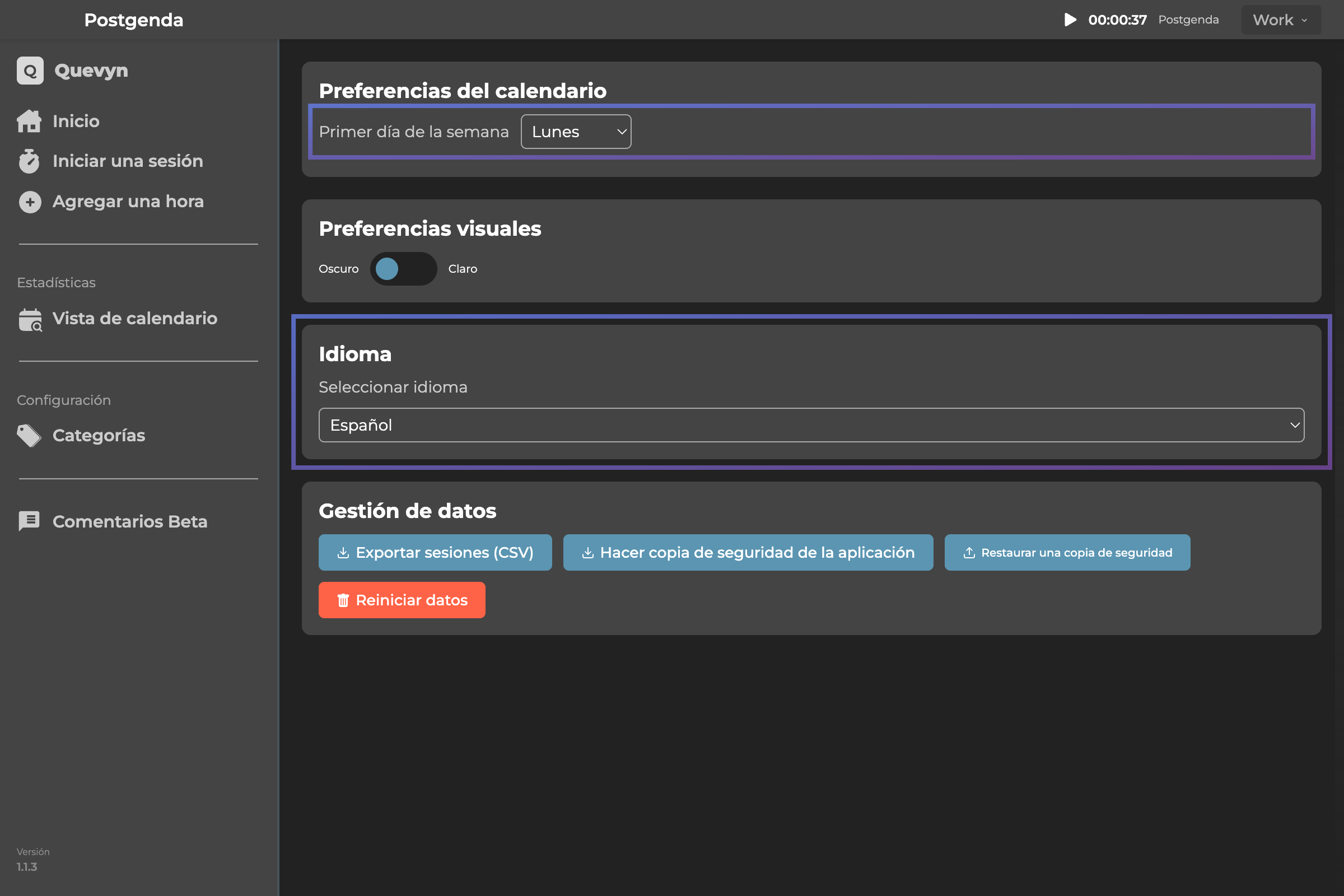Open the Primer día de la semana dropdown
This screenshot has height=896, width=1344.
[x=576, y=132]
